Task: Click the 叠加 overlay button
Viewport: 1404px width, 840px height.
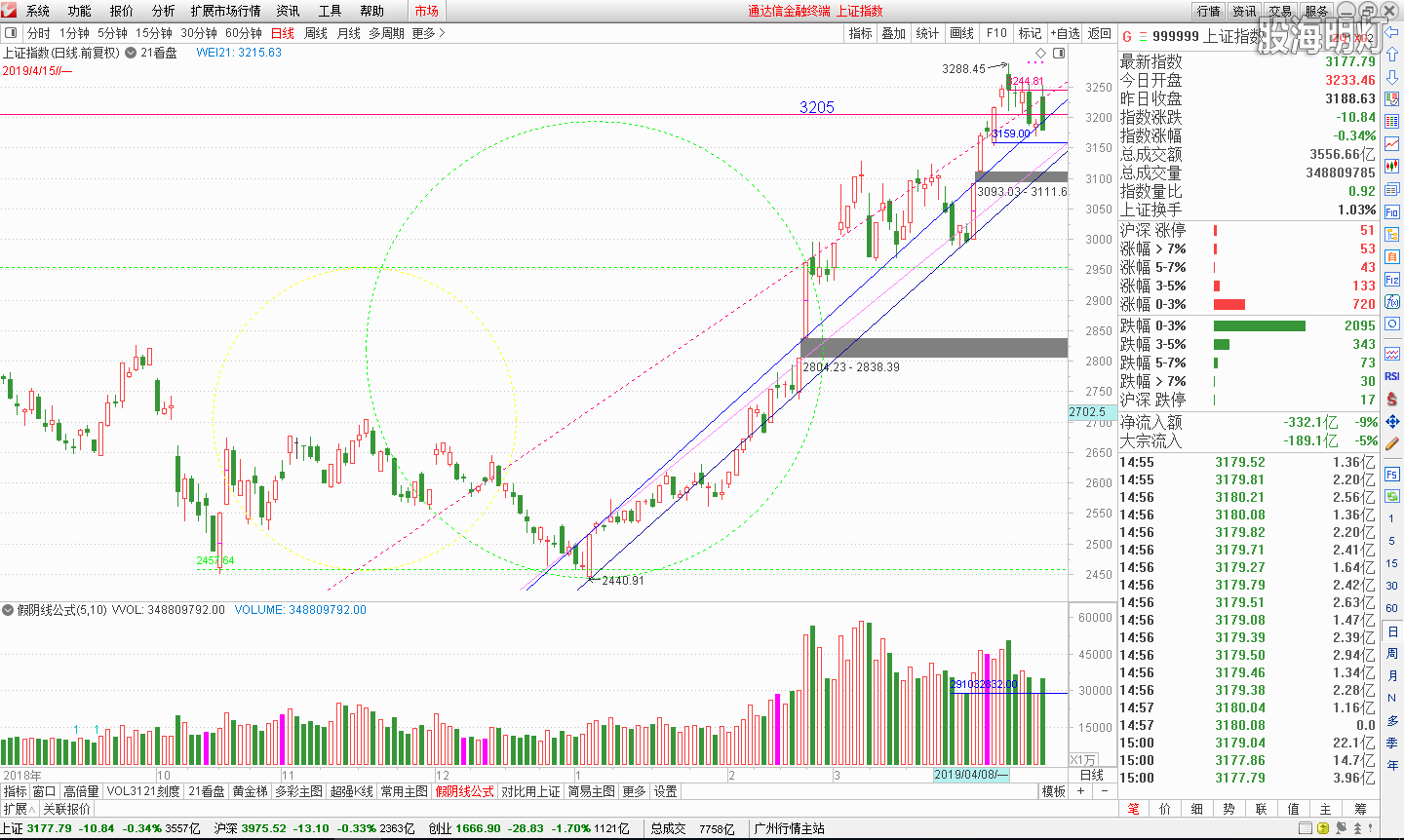Action: (x=894, y=33)
